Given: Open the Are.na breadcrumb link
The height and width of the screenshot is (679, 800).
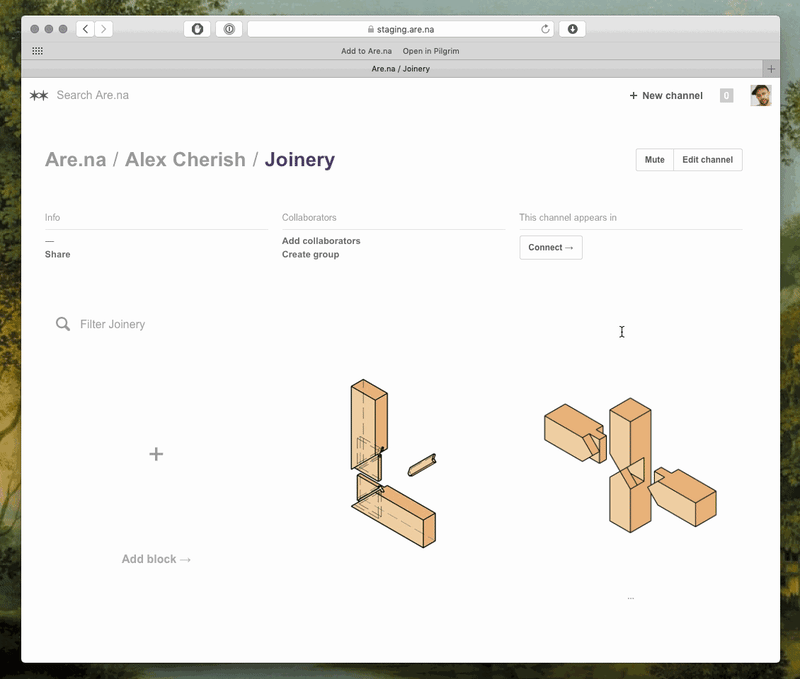Looking at the screenshot, I should [x=76, y=160].
